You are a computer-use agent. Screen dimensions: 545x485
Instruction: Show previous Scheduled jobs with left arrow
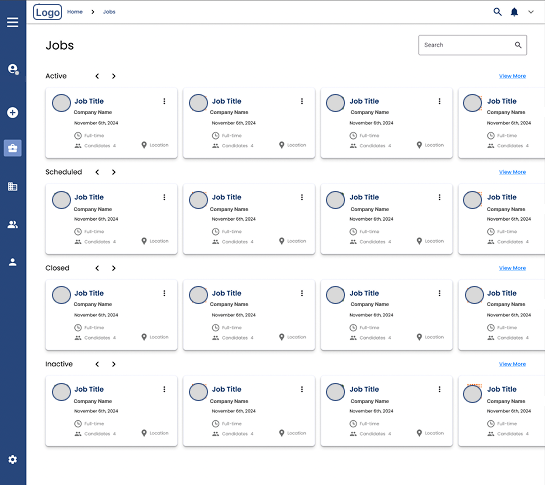click(x=97, y=172)
